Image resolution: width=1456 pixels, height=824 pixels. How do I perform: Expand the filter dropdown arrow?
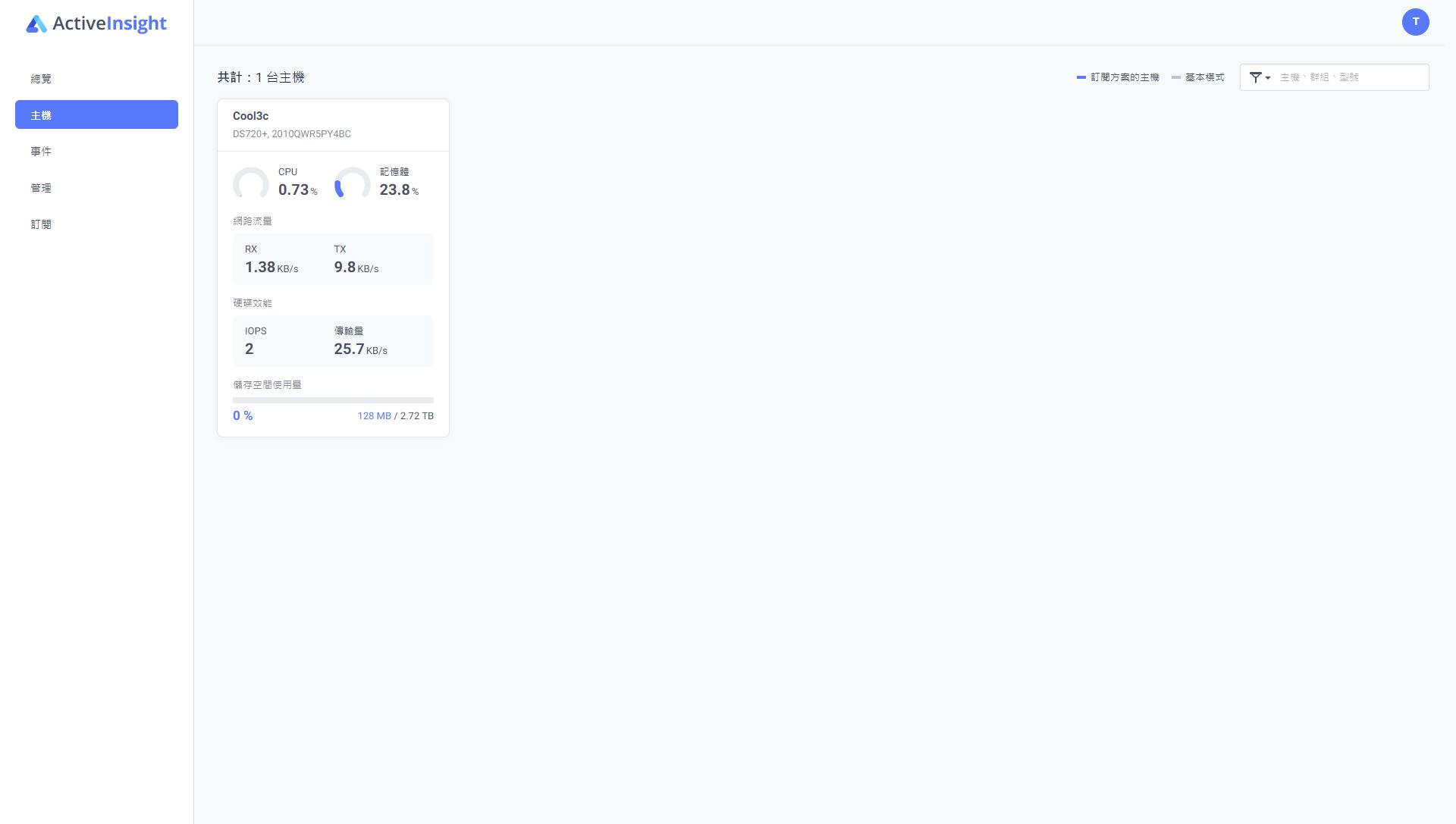[1268, 78]
